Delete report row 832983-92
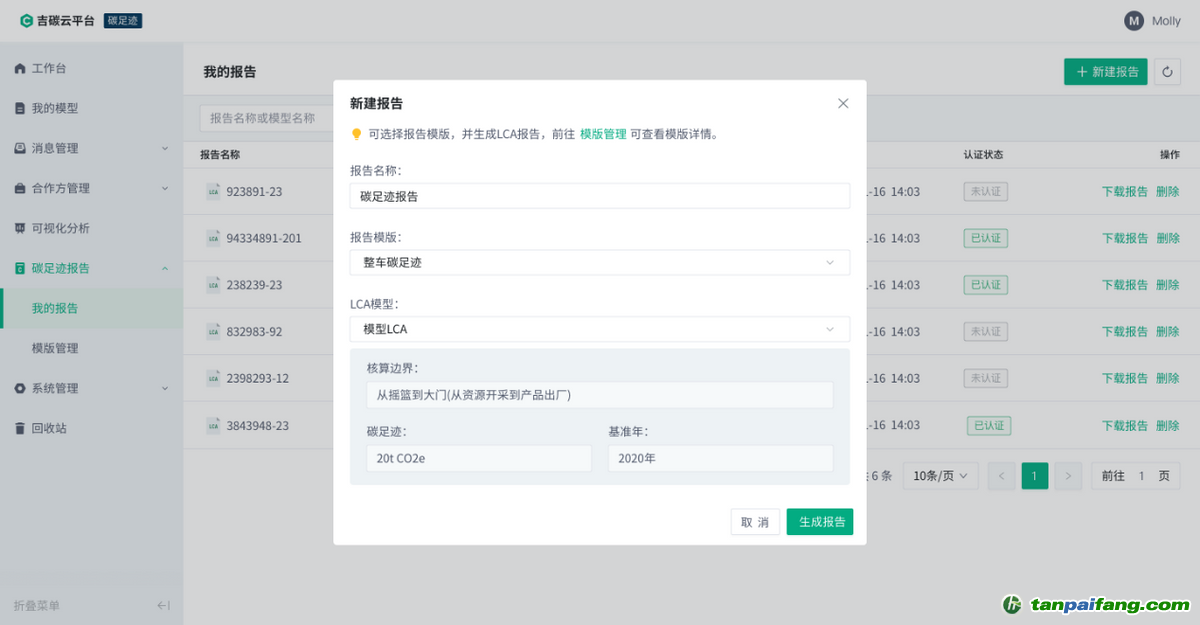Screen dimensions: 1200x625 [x=1168, y=331]
